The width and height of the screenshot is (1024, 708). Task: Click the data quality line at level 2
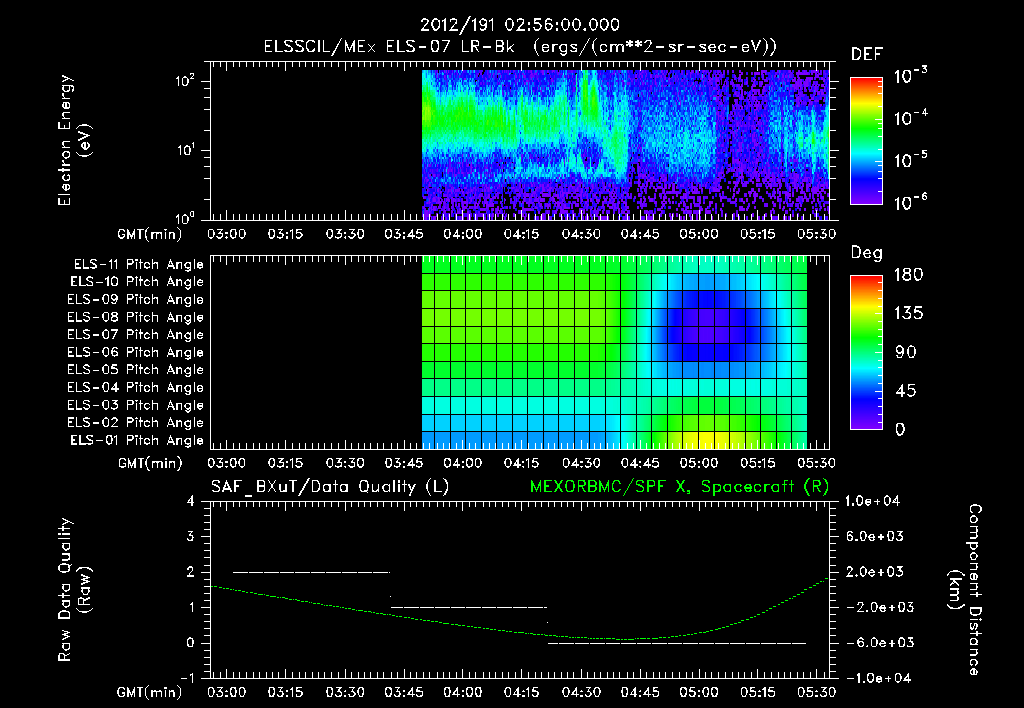coord(312,572)
